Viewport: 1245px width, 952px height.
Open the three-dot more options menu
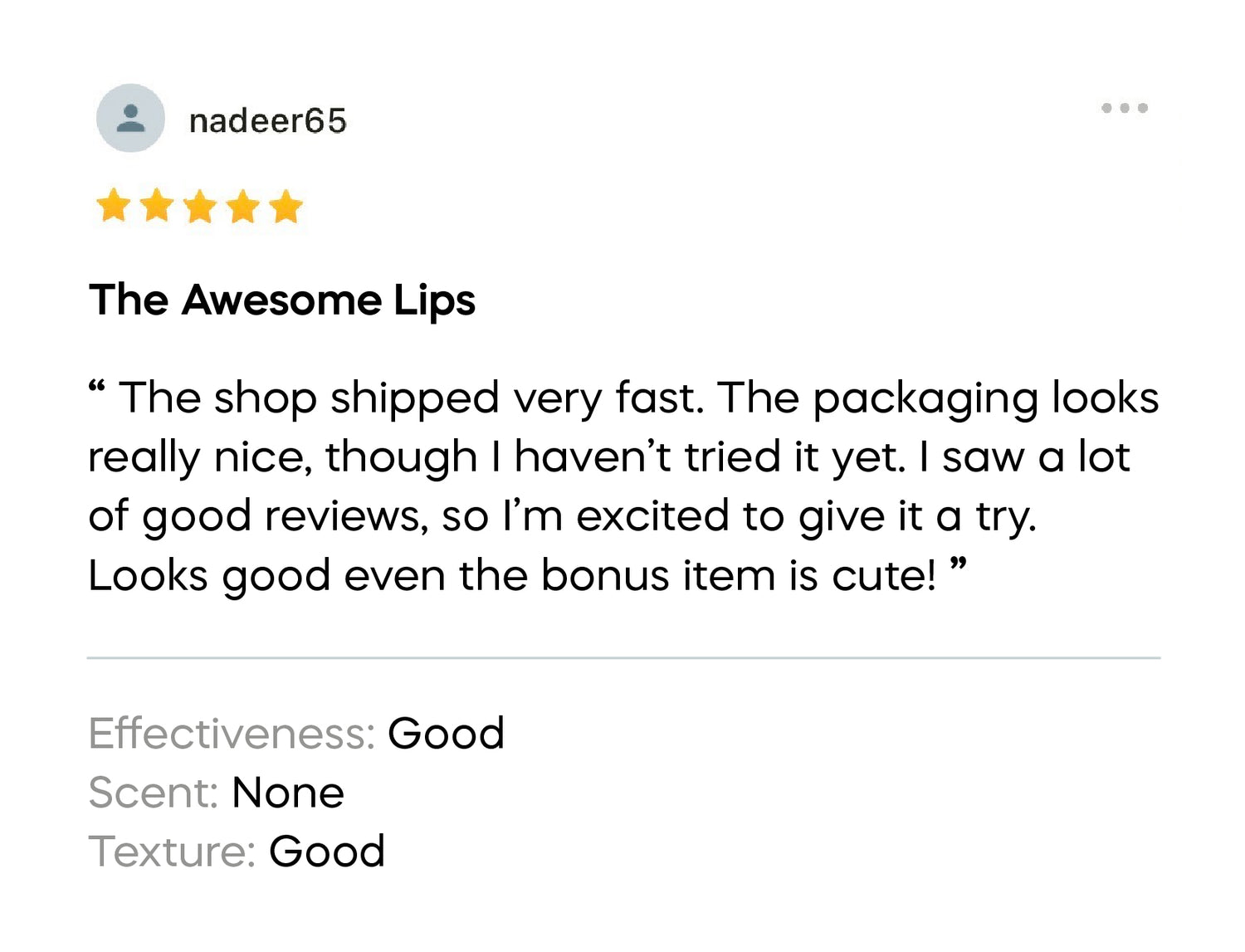(x=1124, y=108)
